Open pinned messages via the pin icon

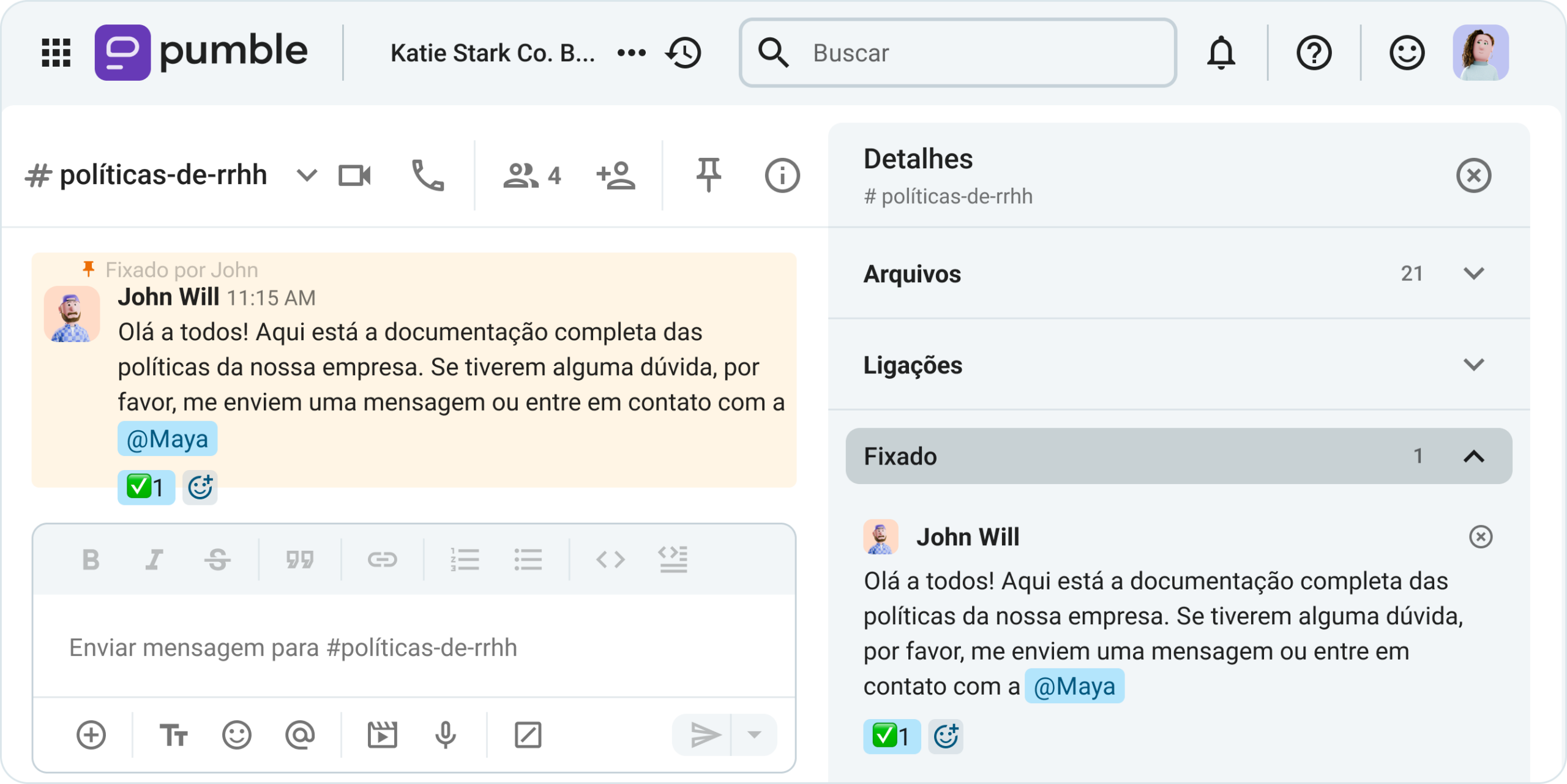pyautogui.click(x=708, y=176)
